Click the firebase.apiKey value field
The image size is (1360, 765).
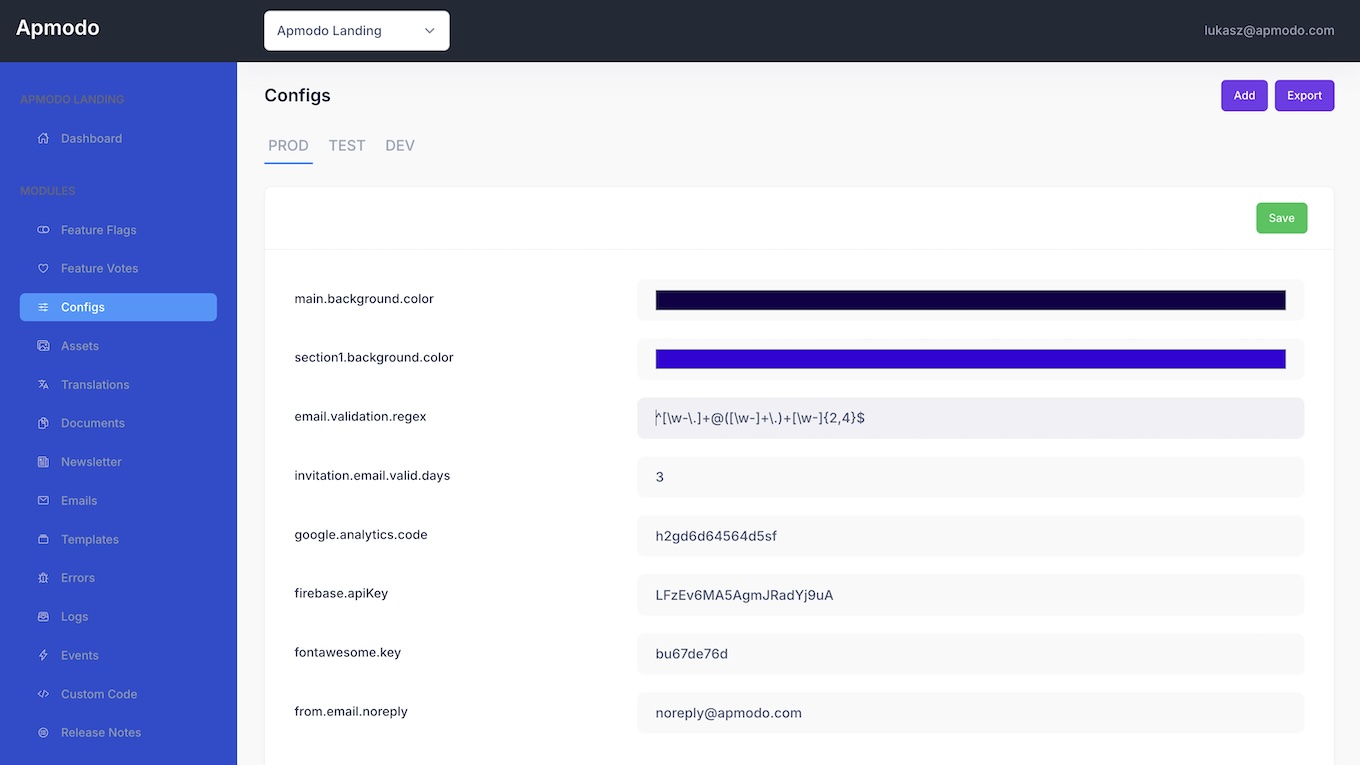coord(970,595)
